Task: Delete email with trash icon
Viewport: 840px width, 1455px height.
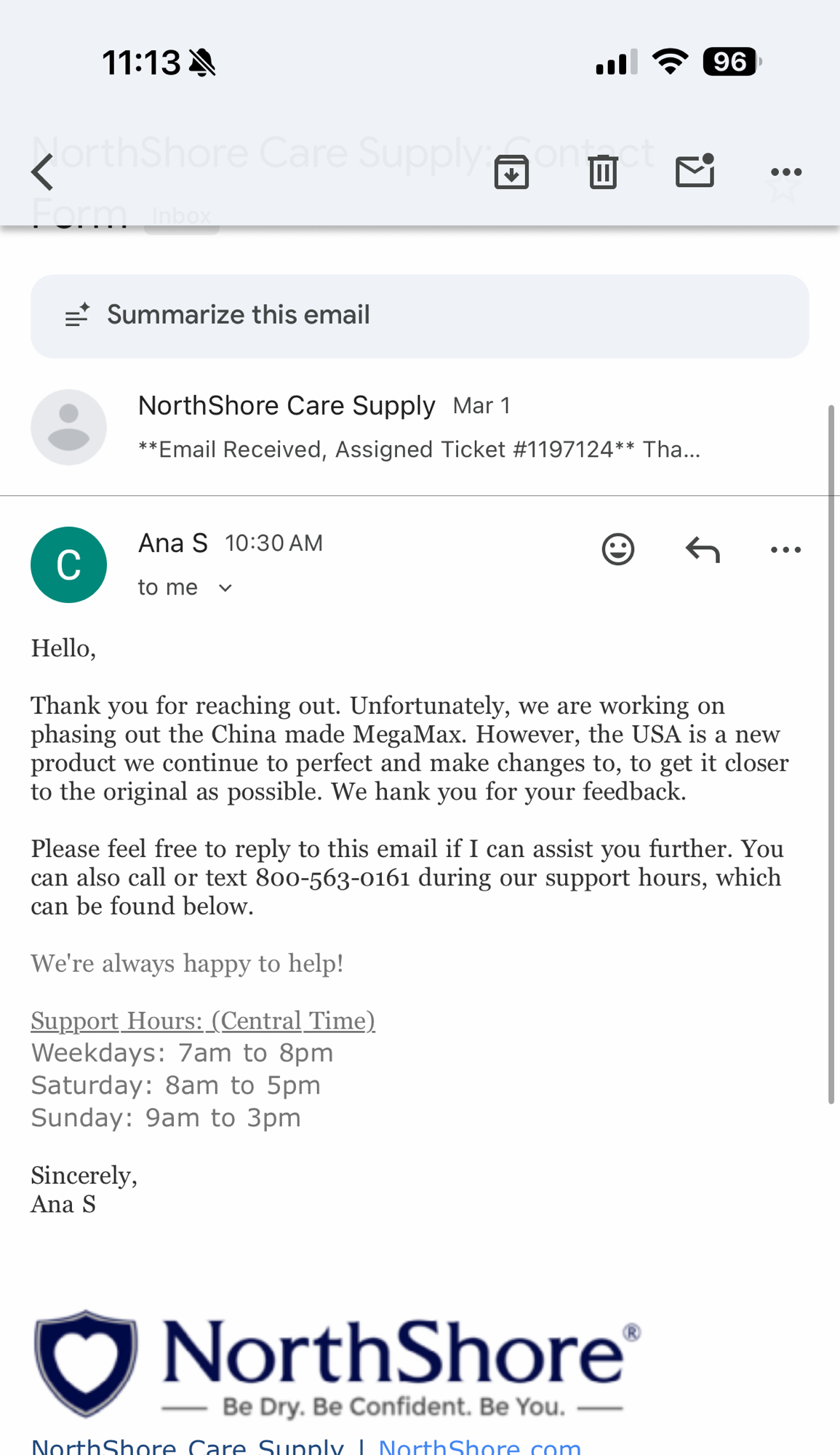Action: click(x=603, y=172)
